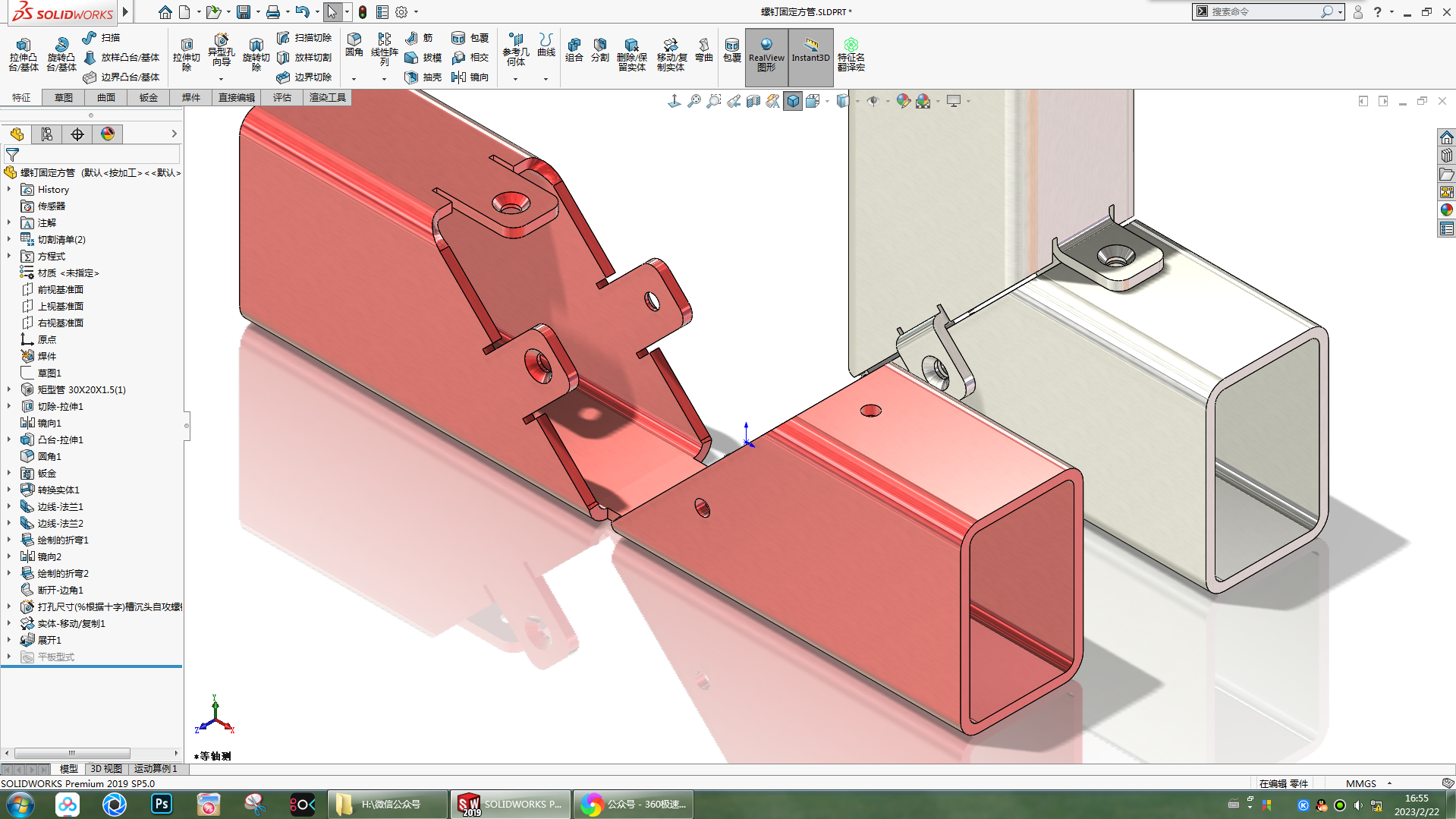
Task: Open the MMGS unit system dropdown
Action: pos(1389,783)
